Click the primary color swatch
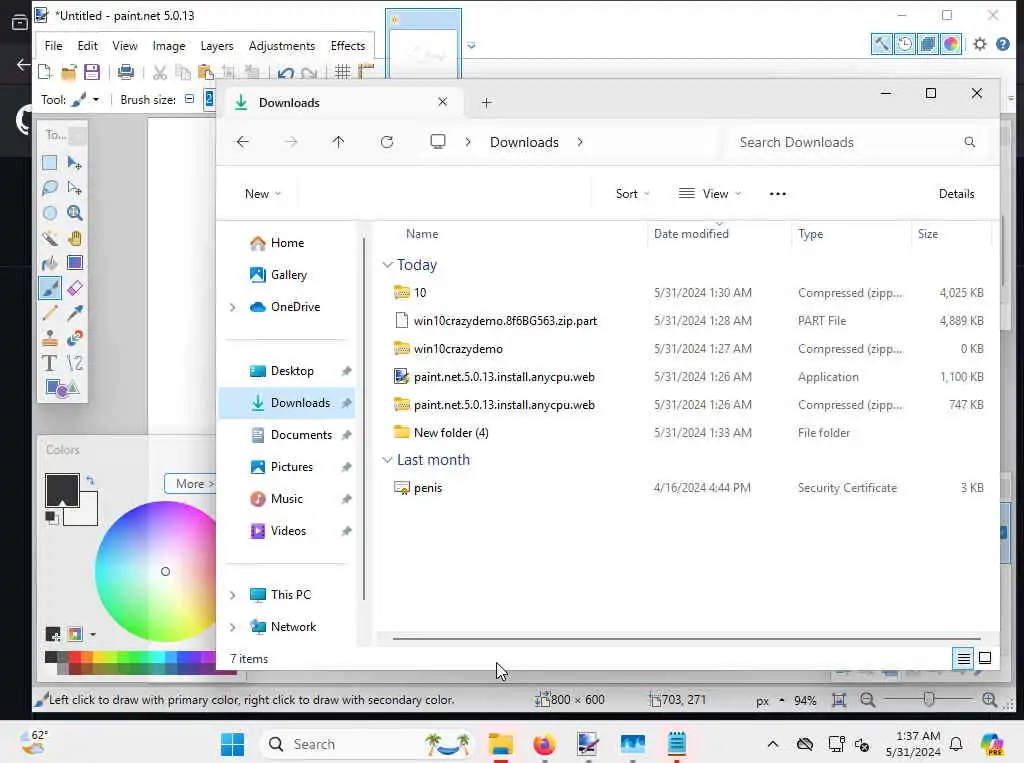 tap(62, 490)
